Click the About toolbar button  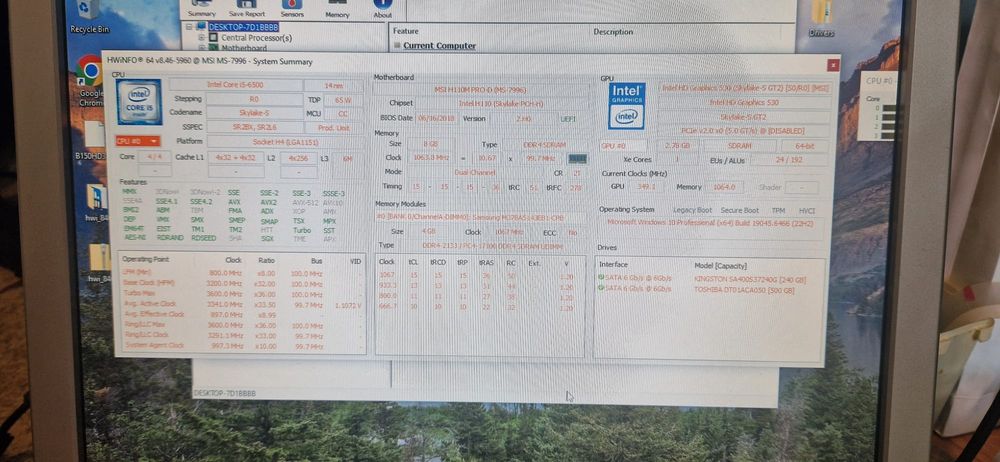point(383,8)
